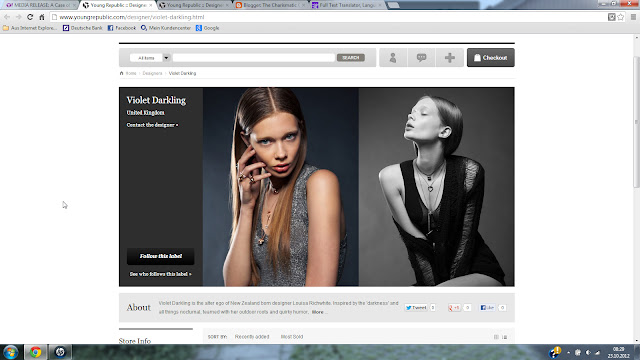The height and width of the screenshot is (360, 640).
Task: Open the HP application in taskbar
Action: tap(60, 352)
